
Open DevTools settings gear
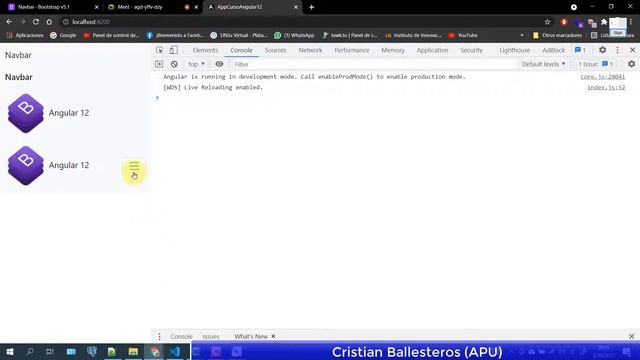coord(602,50)
